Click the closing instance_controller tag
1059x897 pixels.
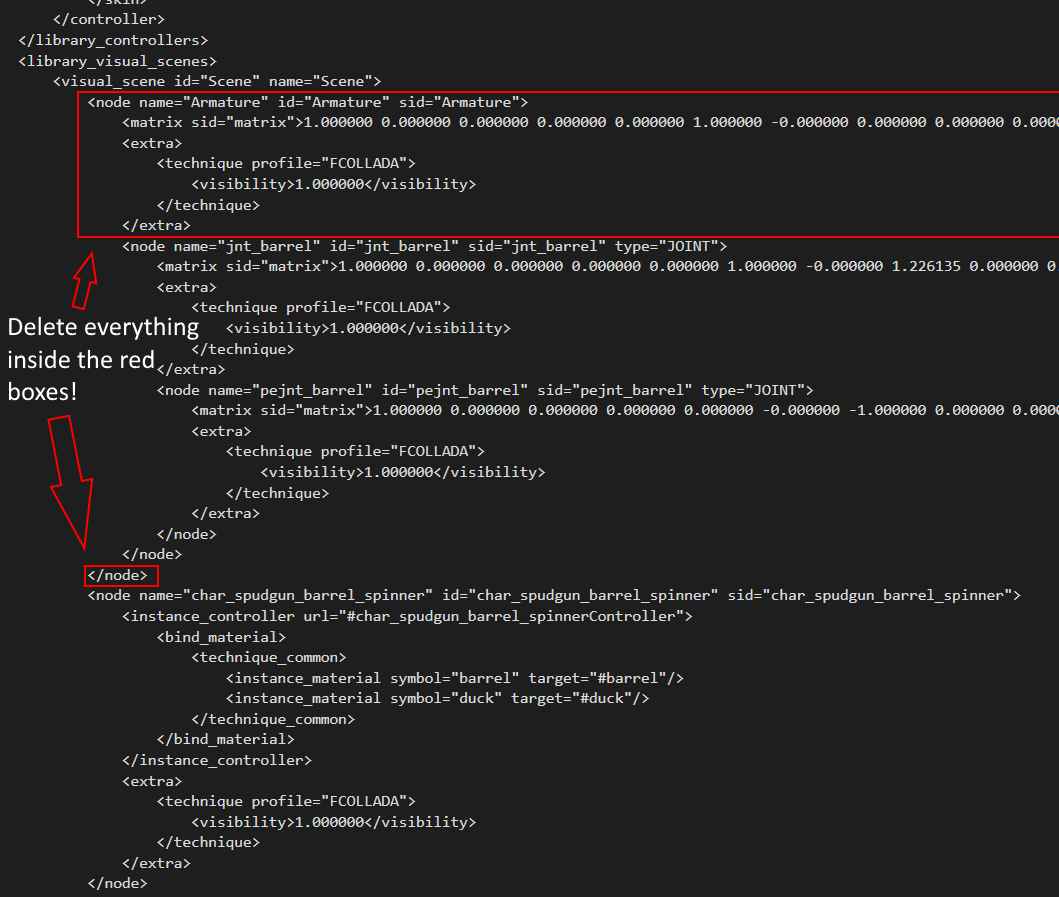point(217,760)
